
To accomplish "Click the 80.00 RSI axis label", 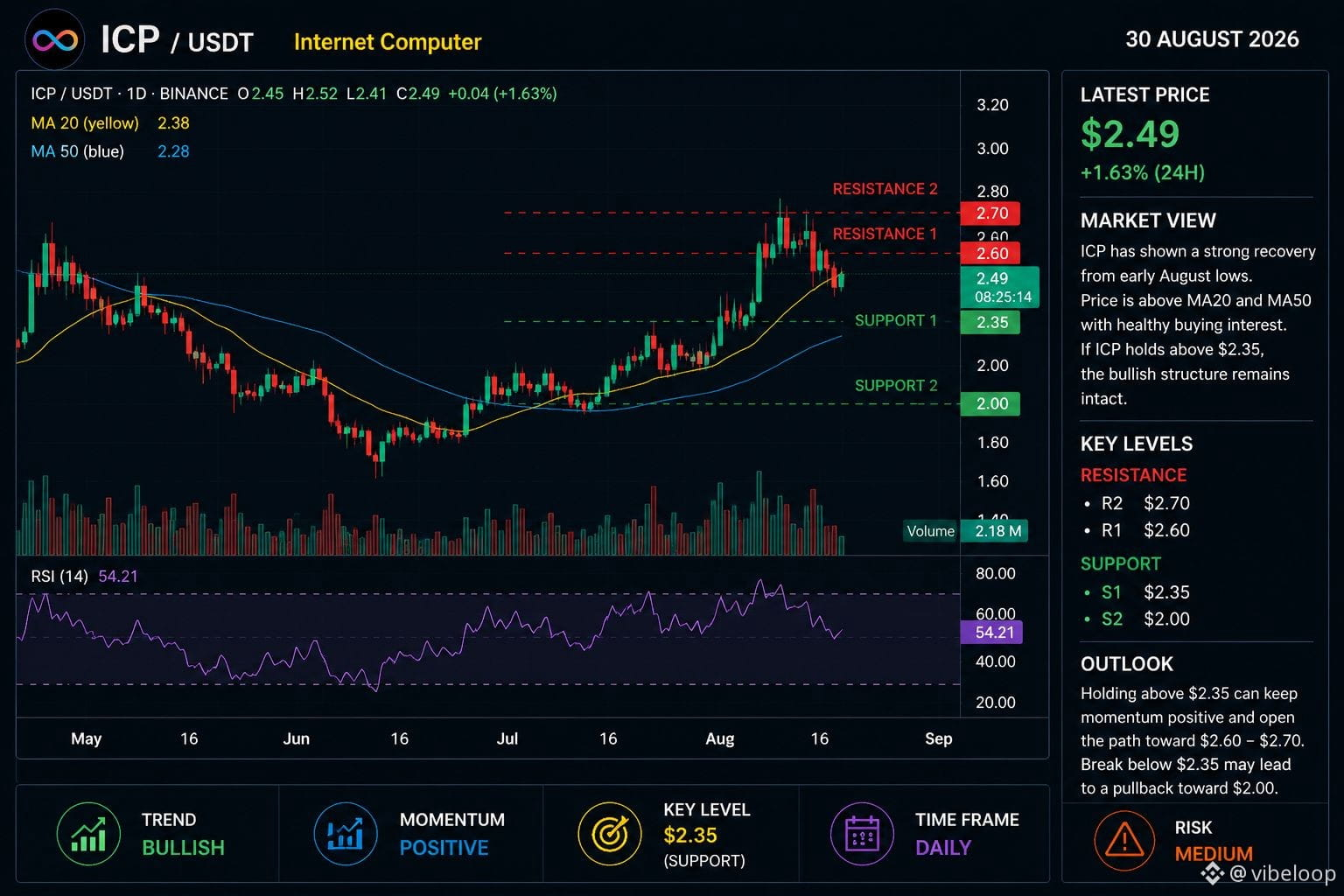I will (996, 574).
